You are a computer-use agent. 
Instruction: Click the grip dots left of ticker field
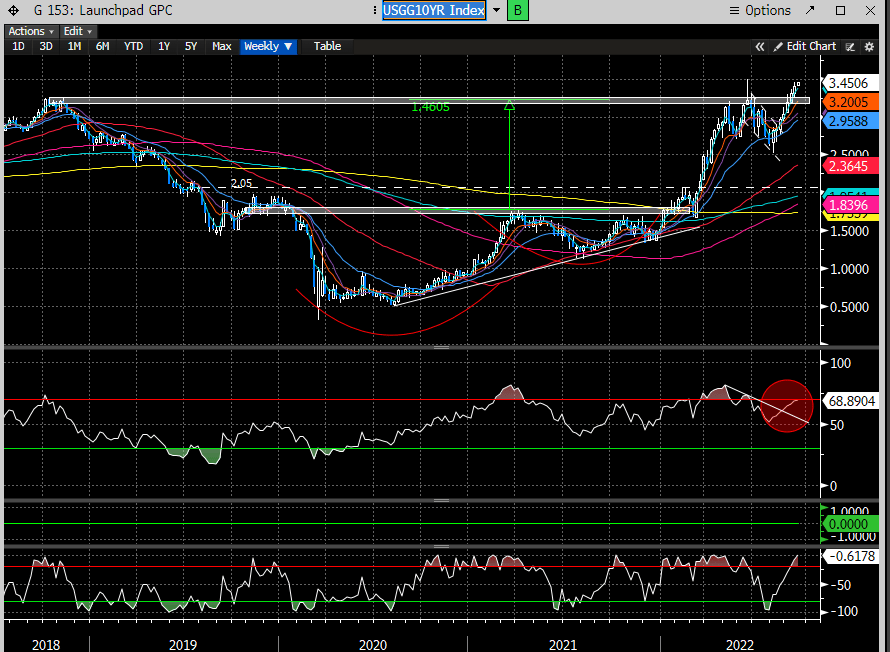(x=373, y=11)
